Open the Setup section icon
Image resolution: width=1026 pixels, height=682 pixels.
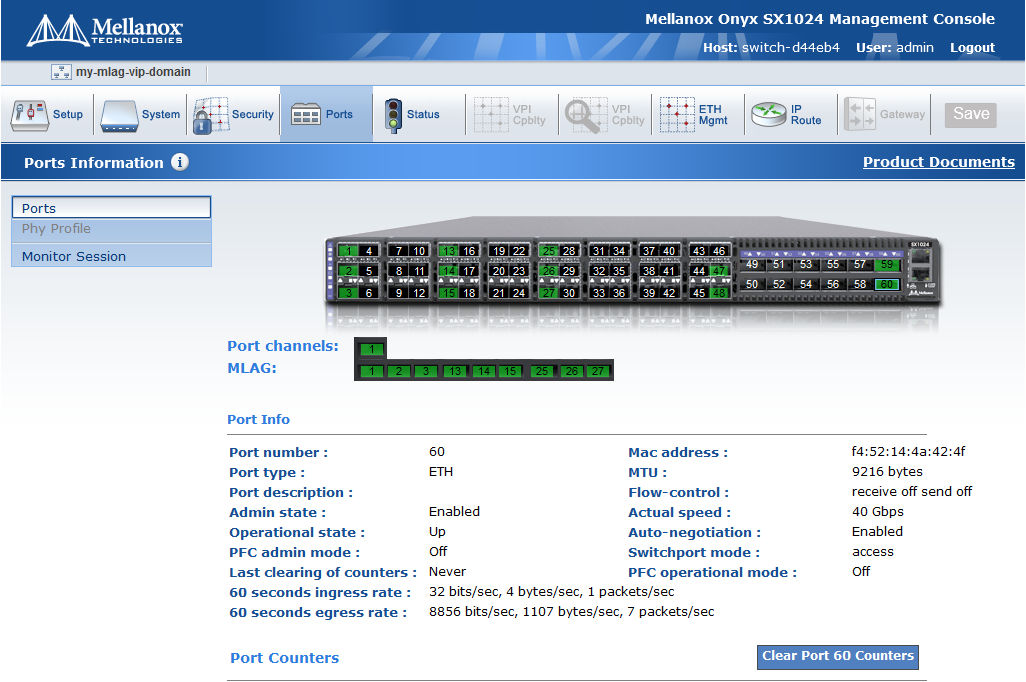click(x=30, y=114)
